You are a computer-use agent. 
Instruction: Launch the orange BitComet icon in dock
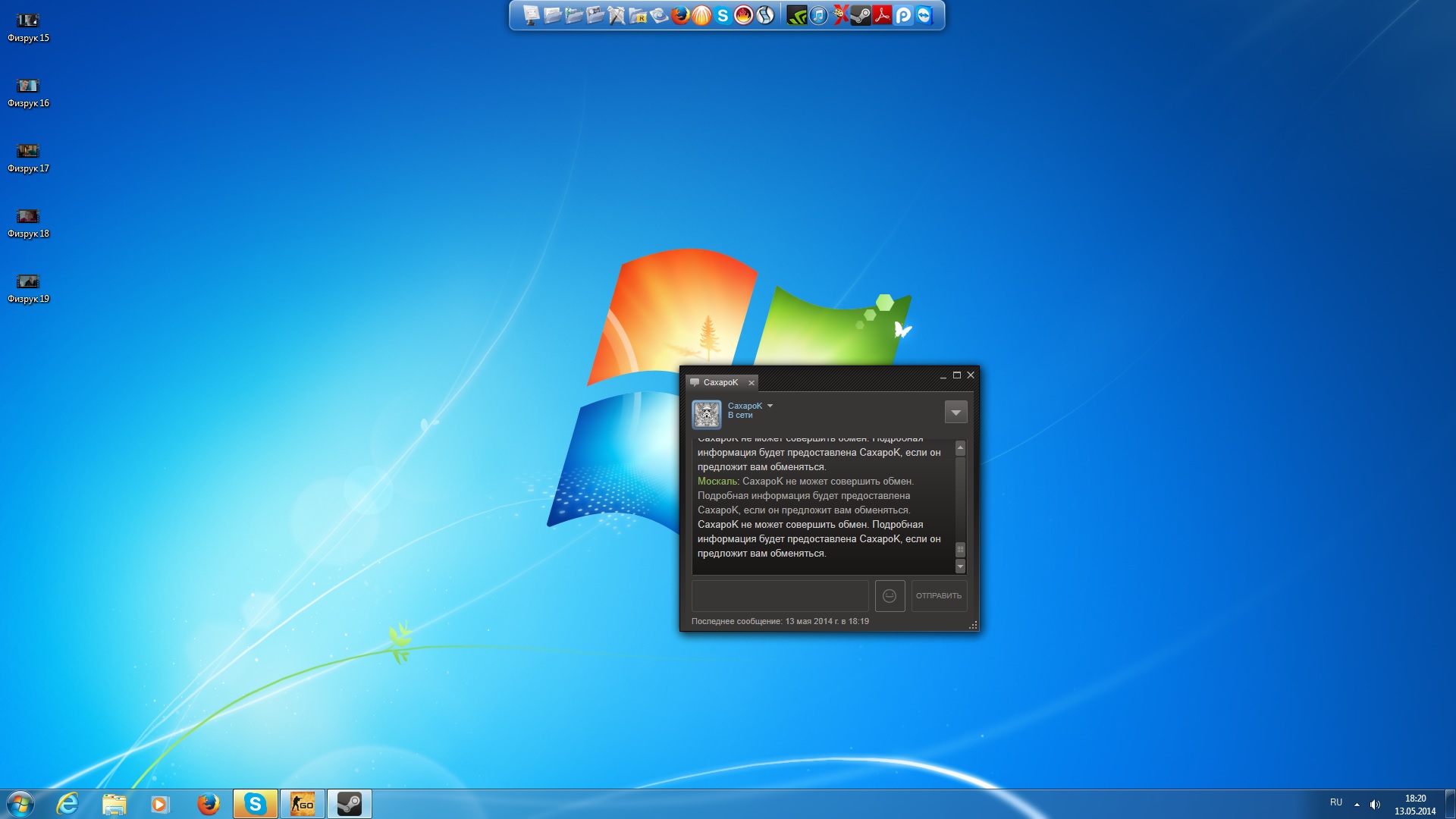point(701,15)
